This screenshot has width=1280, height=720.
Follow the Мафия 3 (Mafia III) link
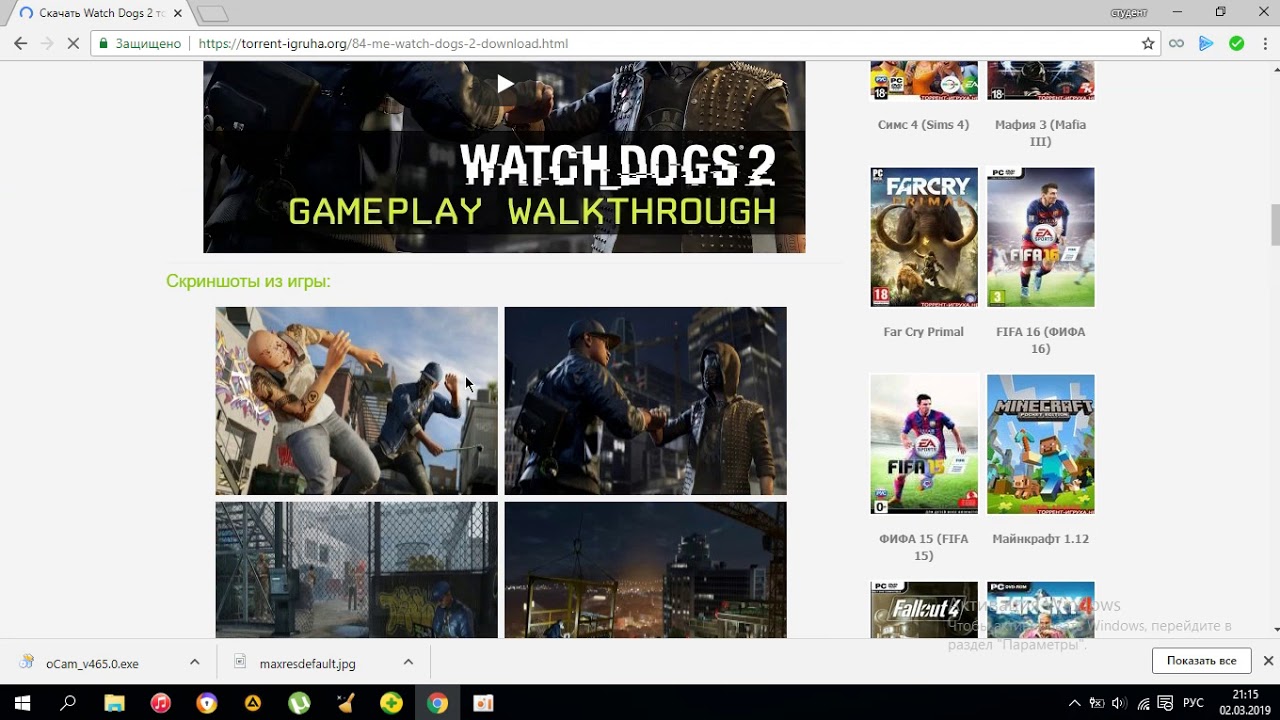pos(1040,133)
